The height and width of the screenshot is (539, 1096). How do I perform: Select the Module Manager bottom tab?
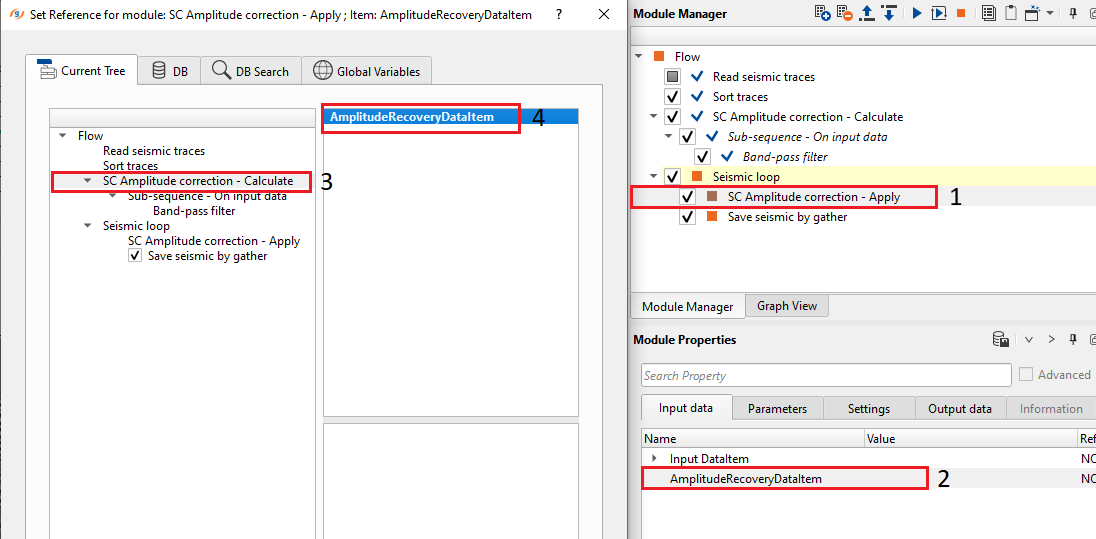(x=687, y=306)
